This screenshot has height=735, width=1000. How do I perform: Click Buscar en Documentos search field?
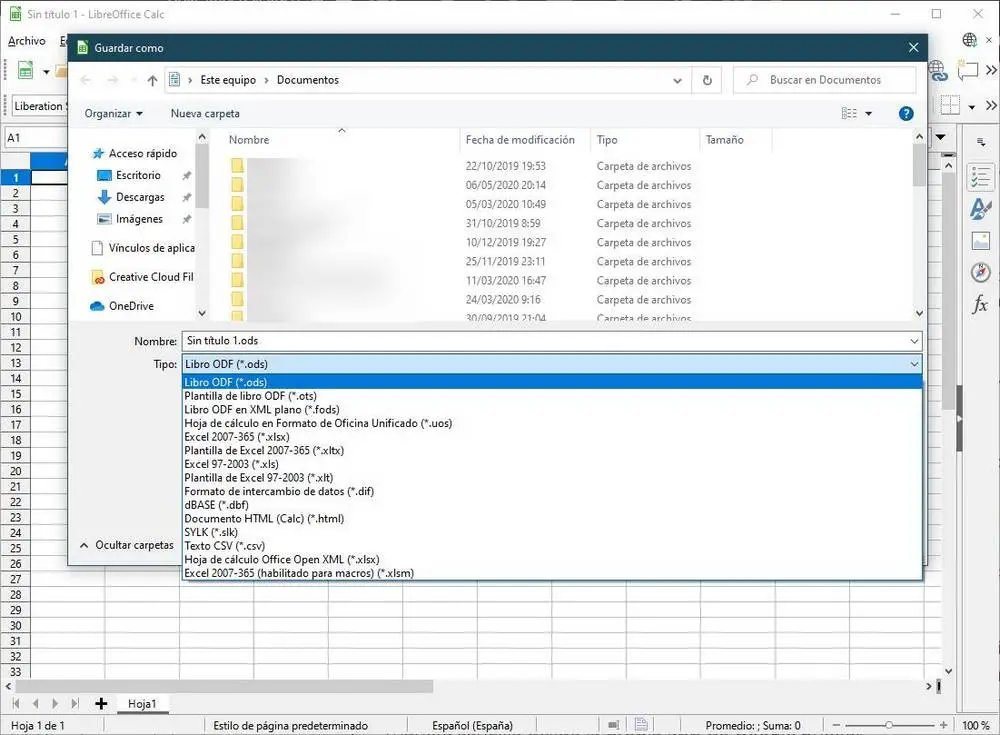(x=825, y=80)
